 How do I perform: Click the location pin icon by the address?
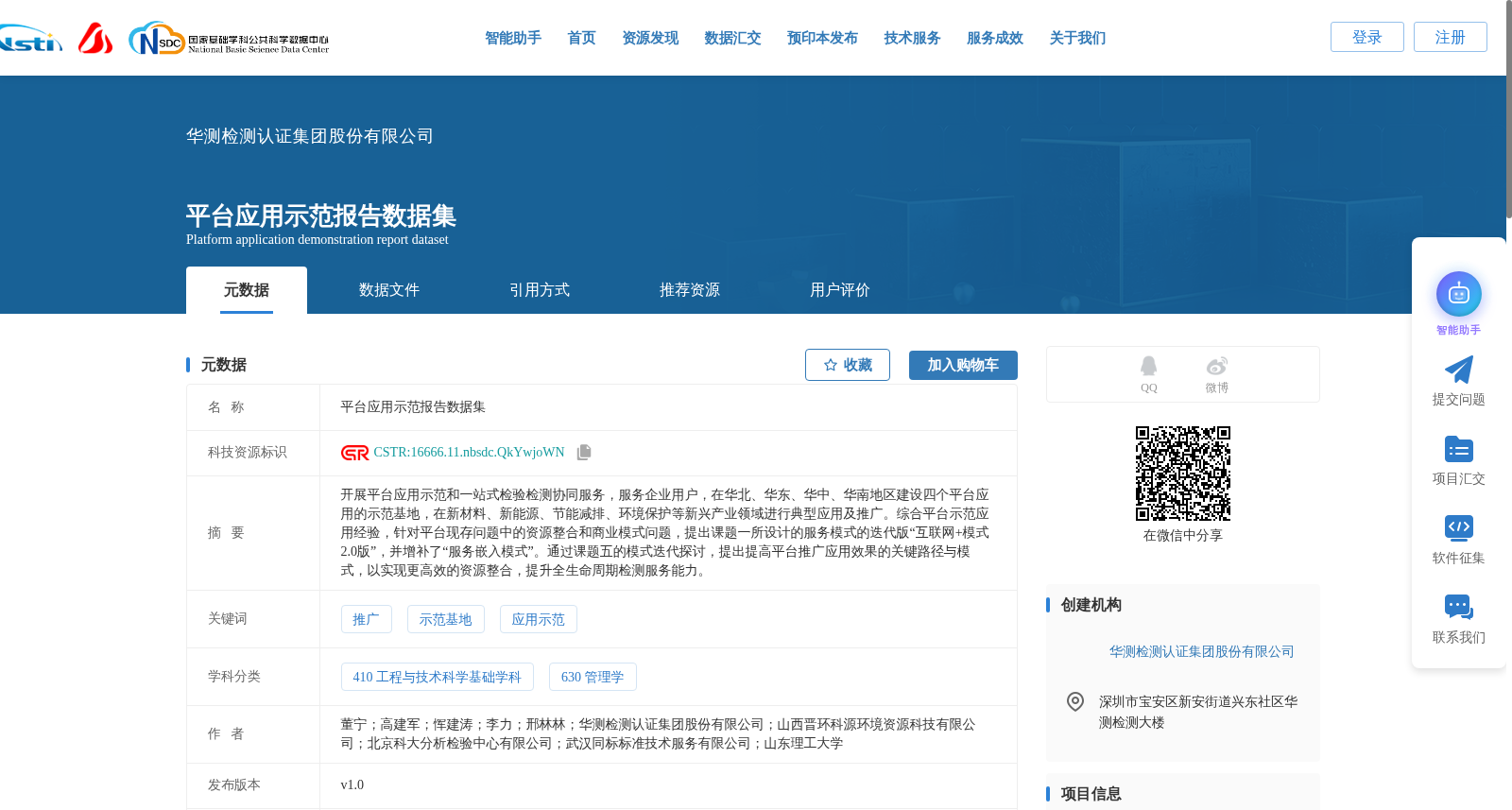coord(1074,701)
